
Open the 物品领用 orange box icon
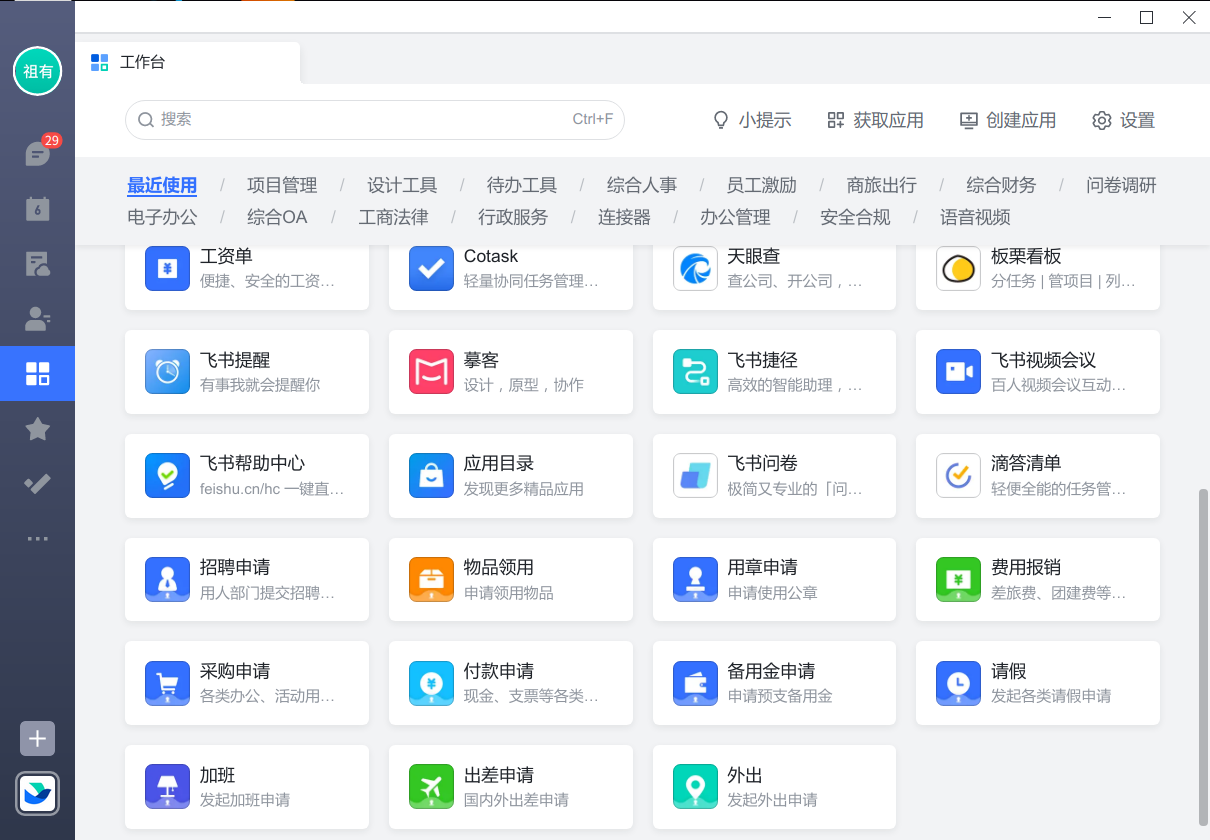tap(431, 580)
